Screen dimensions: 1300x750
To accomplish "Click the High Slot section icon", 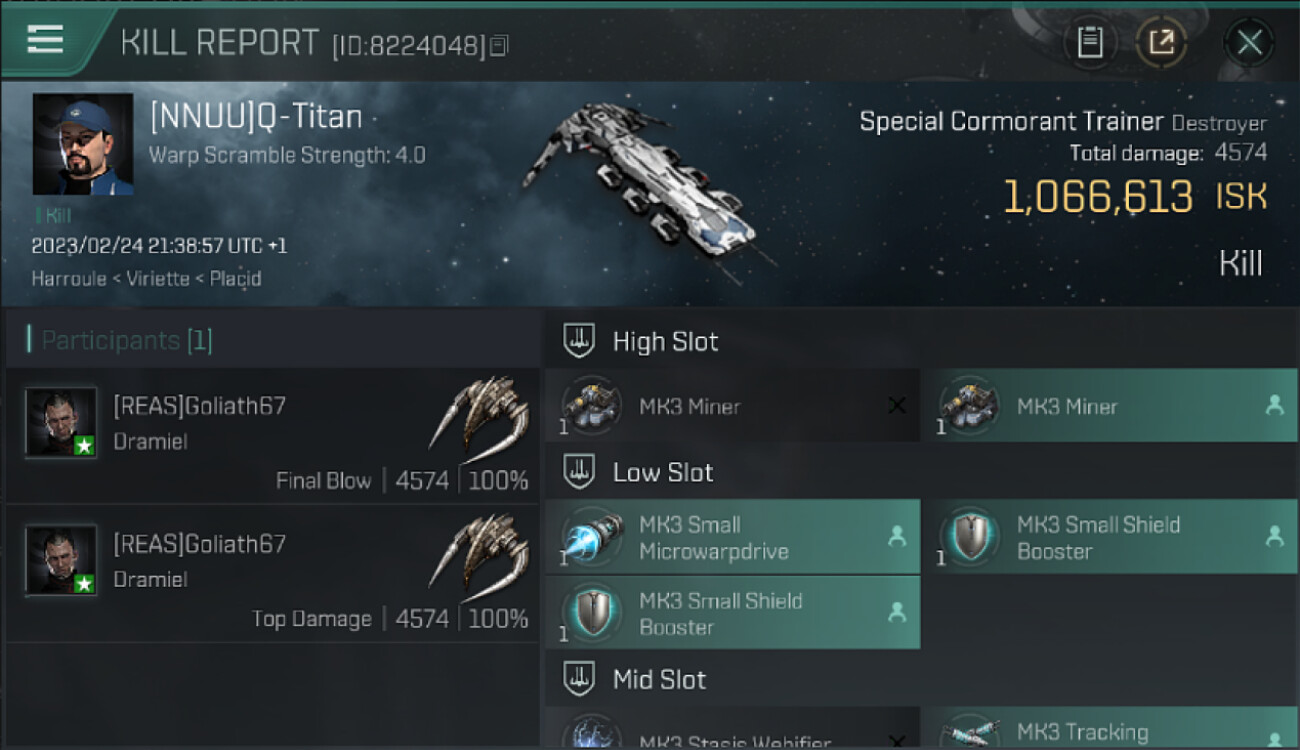I will (x=580, y=341).
